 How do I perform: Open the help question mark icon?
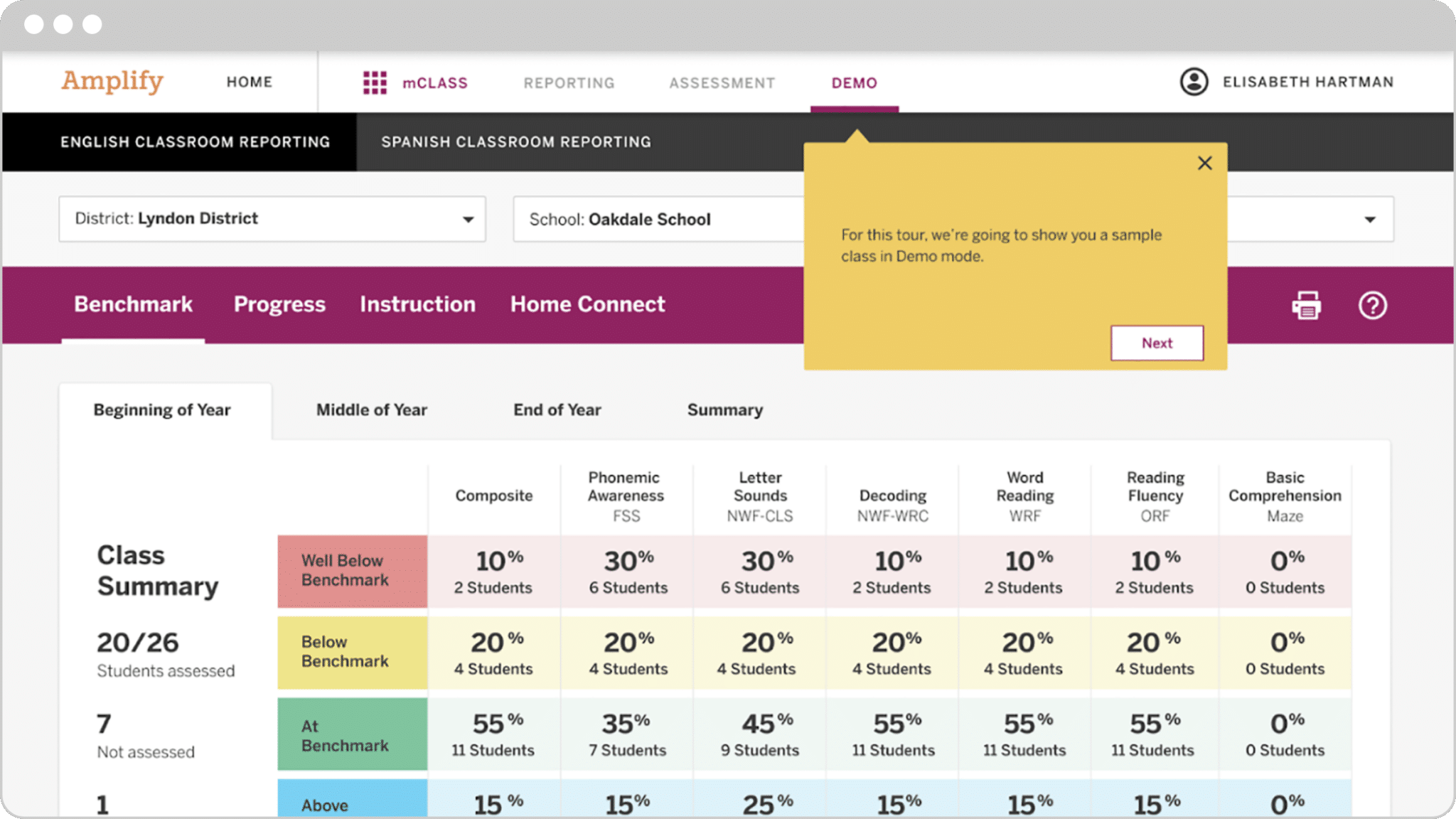click(1372, 306)
